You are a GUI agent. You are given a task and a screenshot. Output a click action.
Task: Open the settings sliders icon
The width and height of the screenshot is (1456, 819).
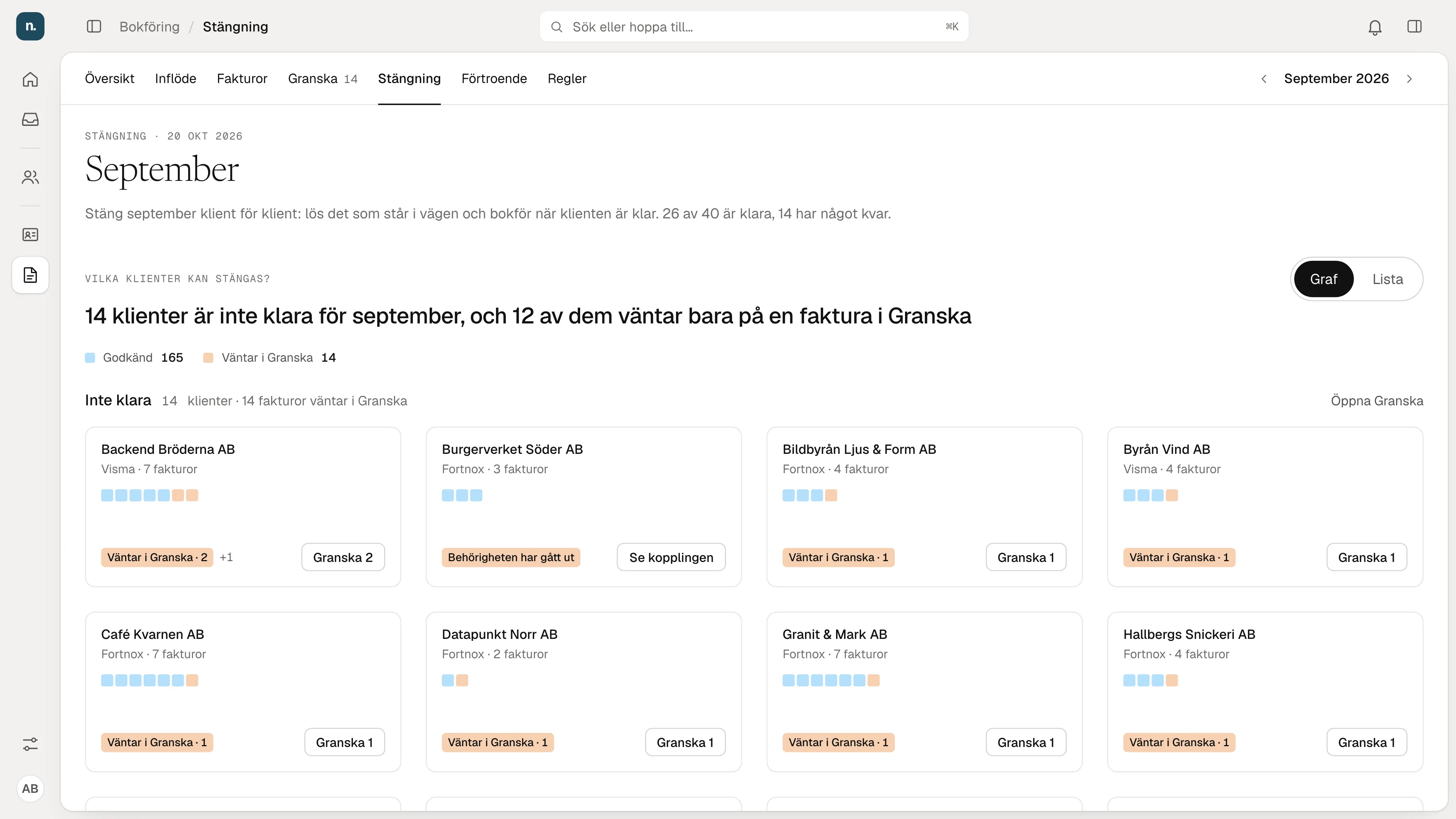30,744
